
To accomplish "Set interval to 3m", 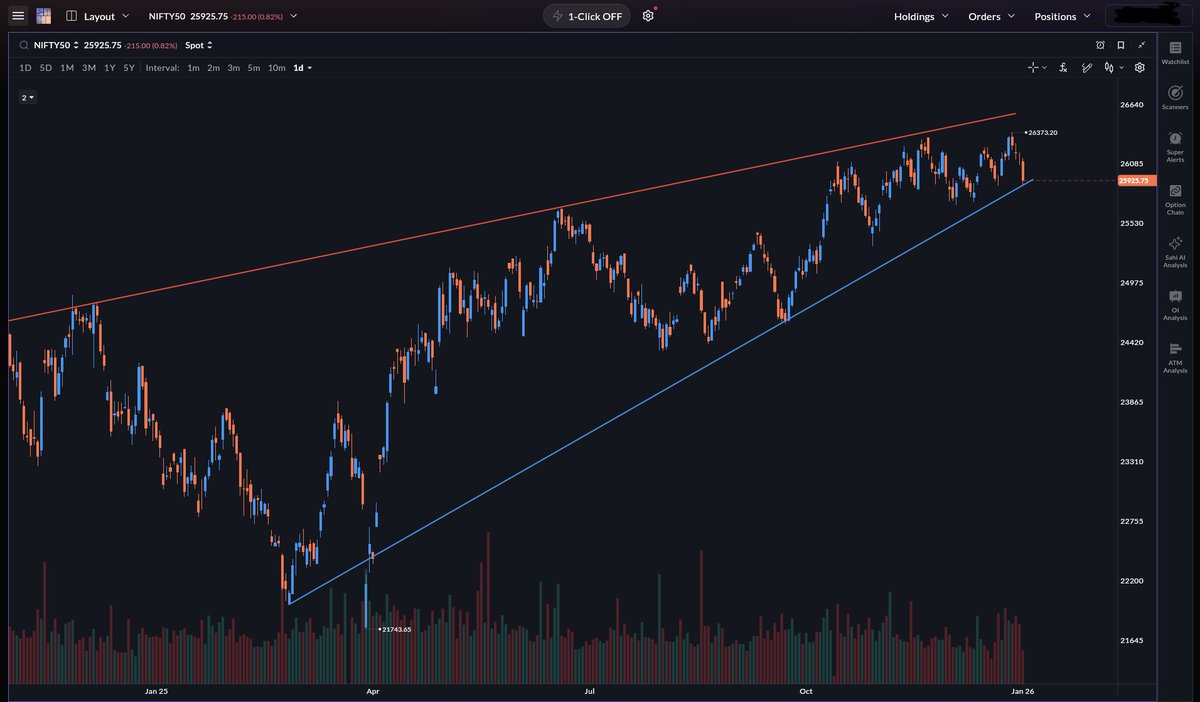I will (x=233, y=68).
